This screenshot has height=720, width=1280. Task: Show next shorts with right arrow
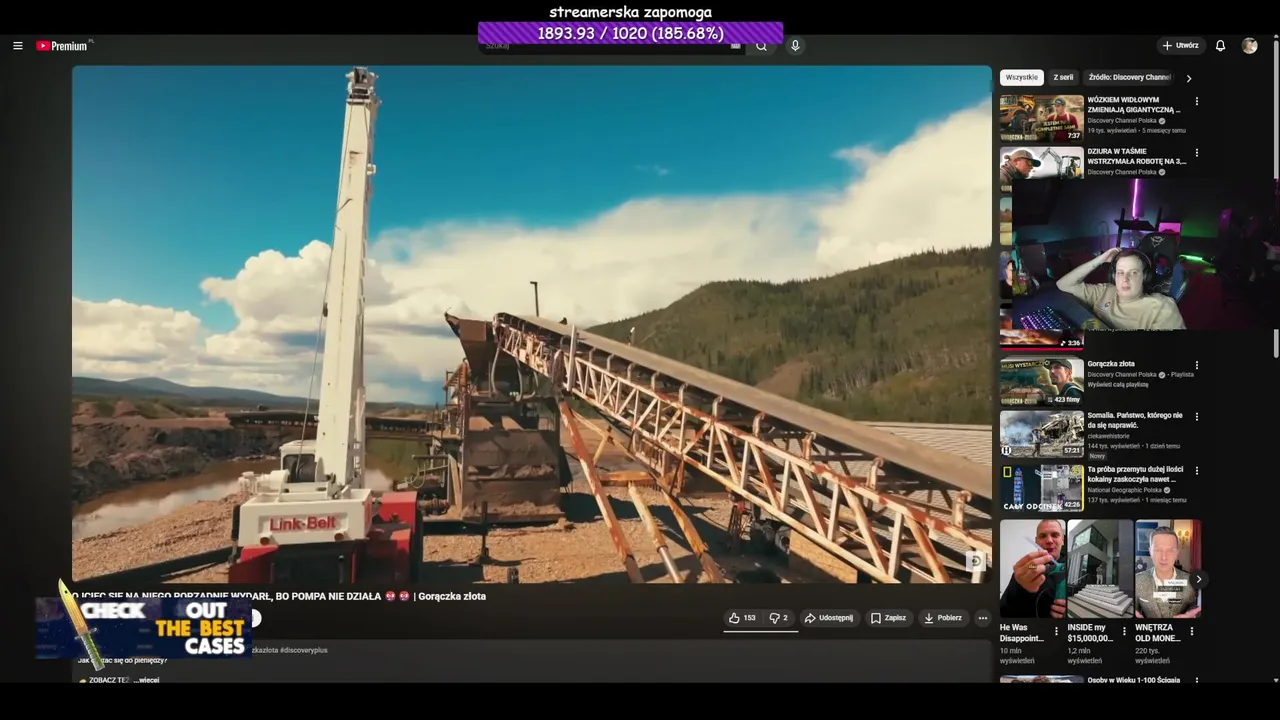point(1198,579)
